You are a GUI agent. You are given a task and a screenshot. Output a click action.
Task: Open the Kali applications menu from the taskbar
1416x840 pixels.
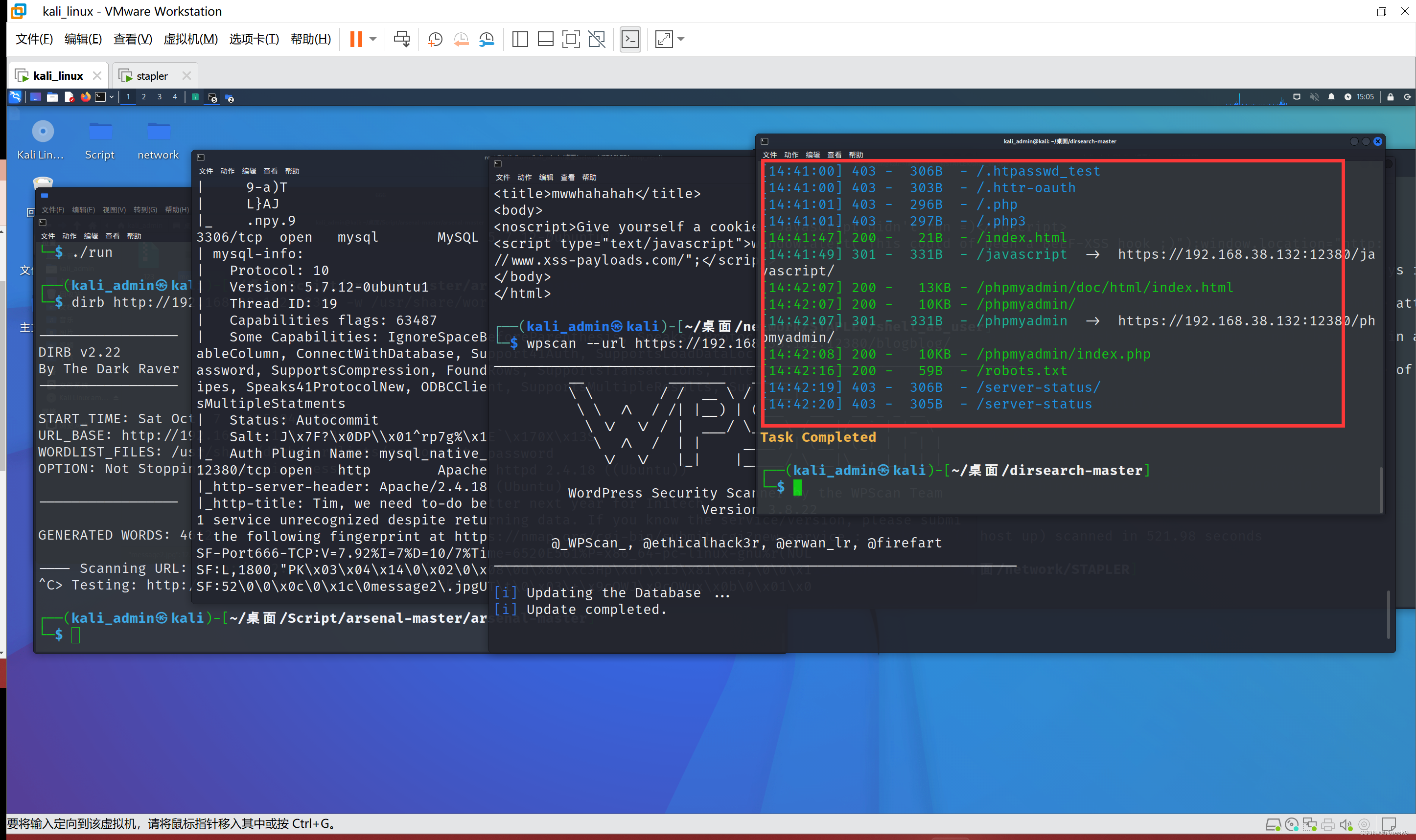[x=15, y=97]
